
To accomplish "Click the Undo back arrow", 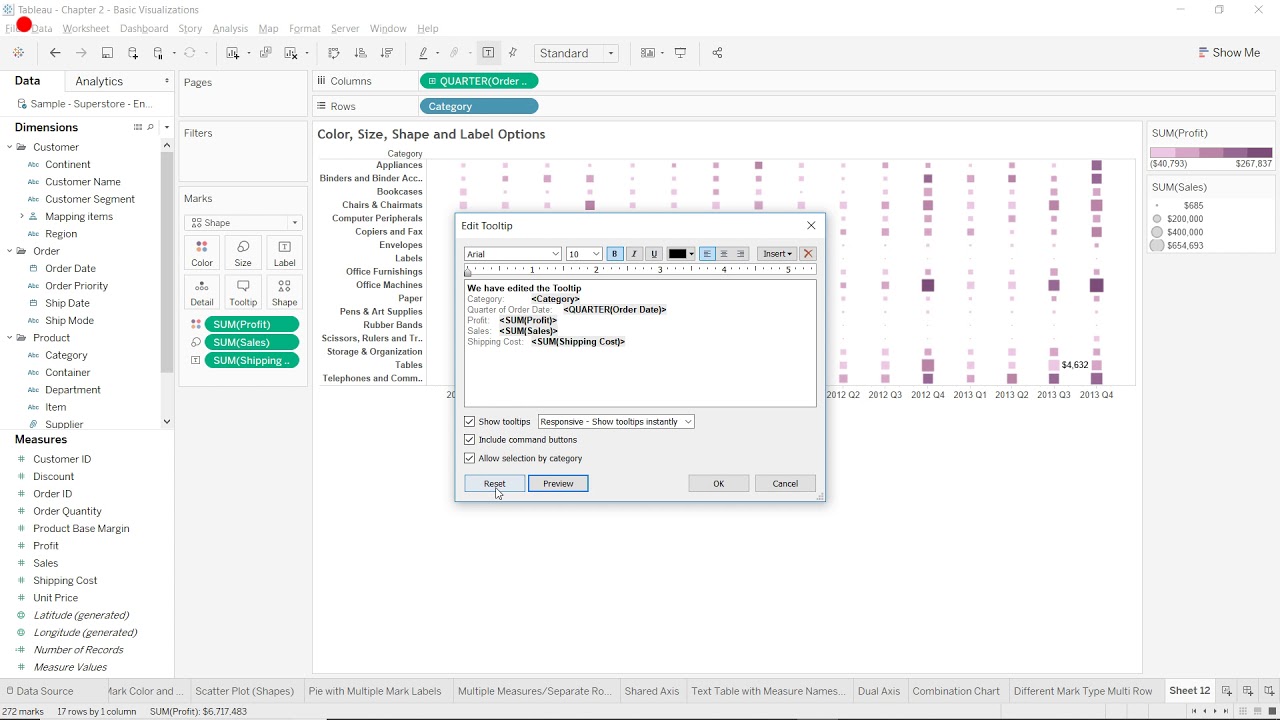I will point(55,53).
